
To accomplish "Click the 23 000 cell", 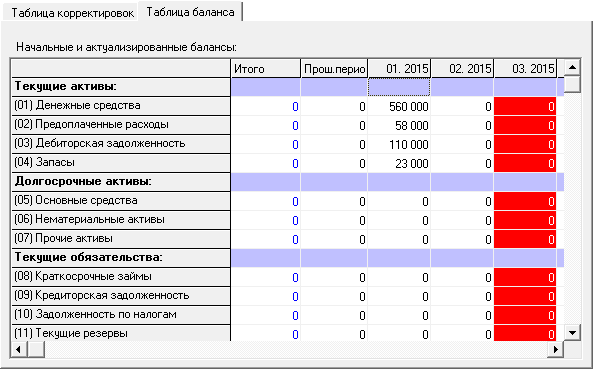I will (x=399, y=163).
